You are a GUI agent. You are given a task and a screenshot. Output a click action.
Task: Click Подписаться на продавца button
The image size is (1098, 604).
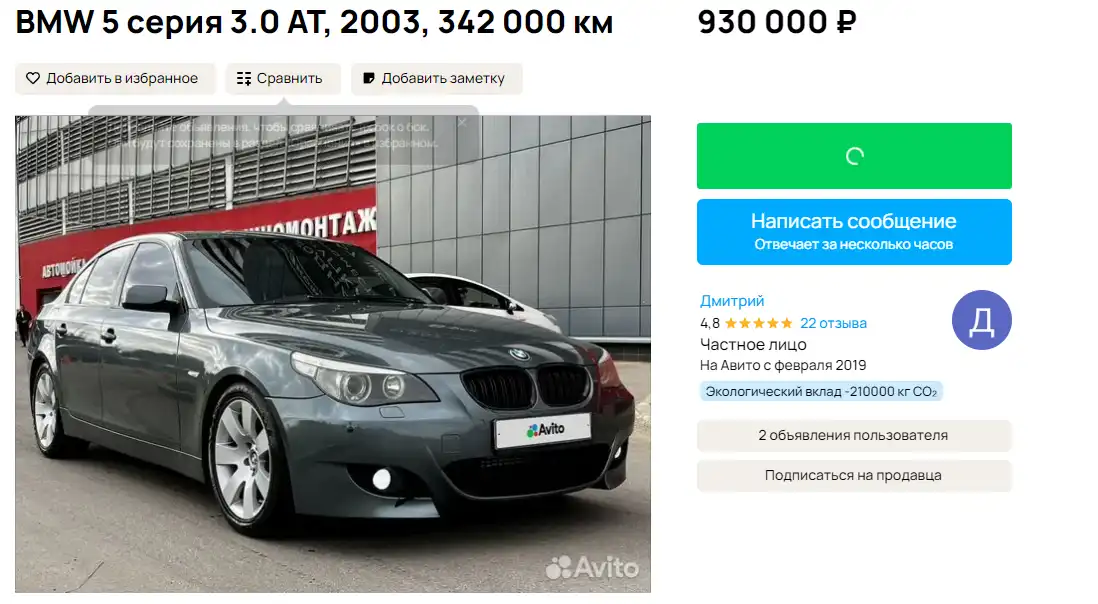(x=854, y=475)
